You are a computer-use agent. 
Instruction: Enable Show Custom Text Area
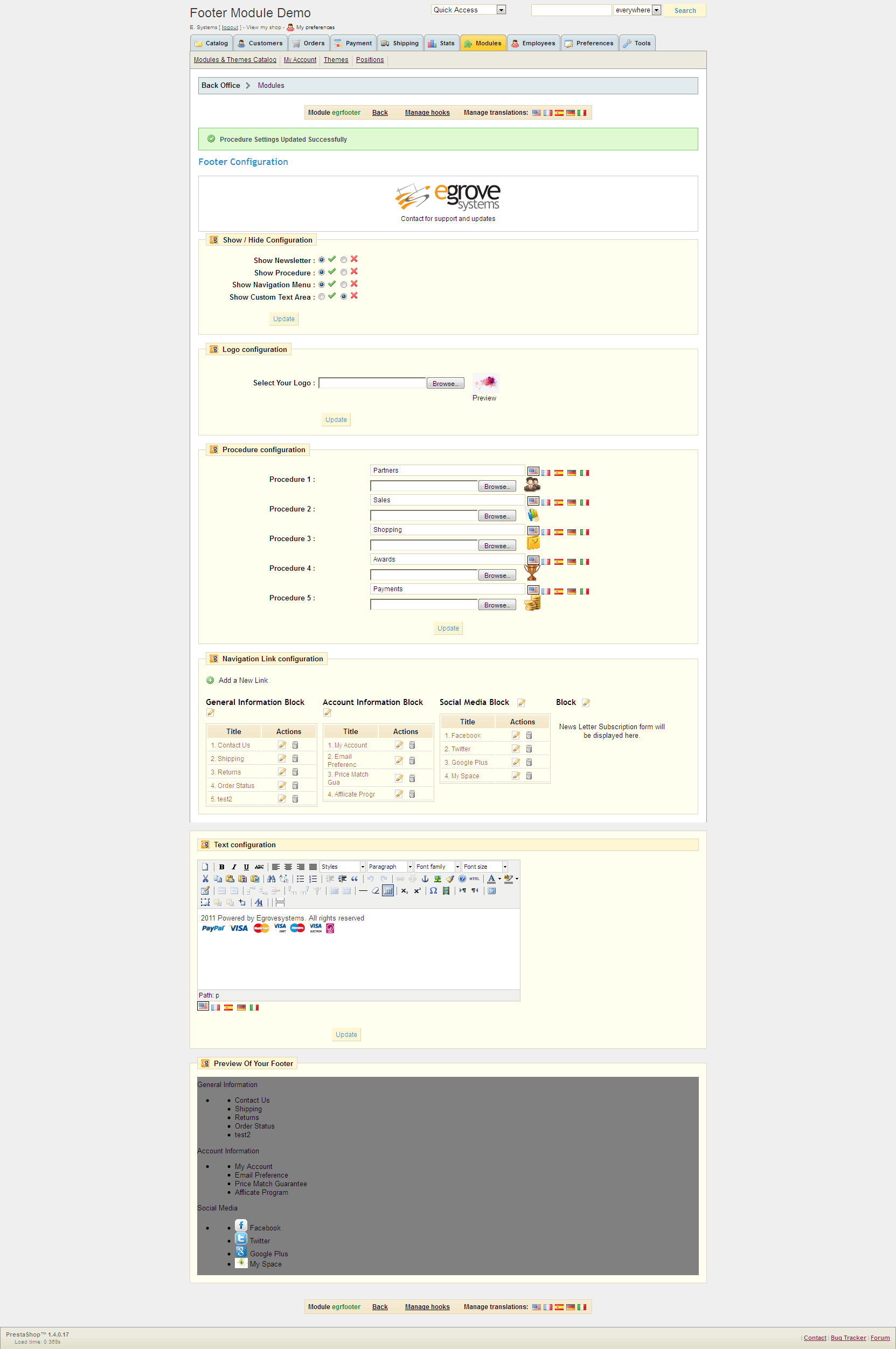point(322,296)
